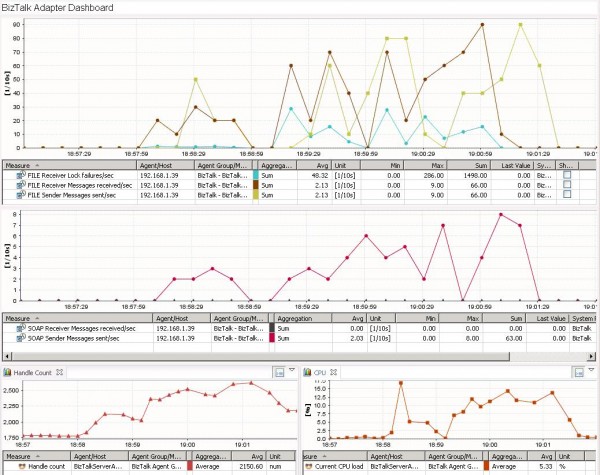
Task: Click the Avg column header in the FILE table
Action: tap(314, 165)
